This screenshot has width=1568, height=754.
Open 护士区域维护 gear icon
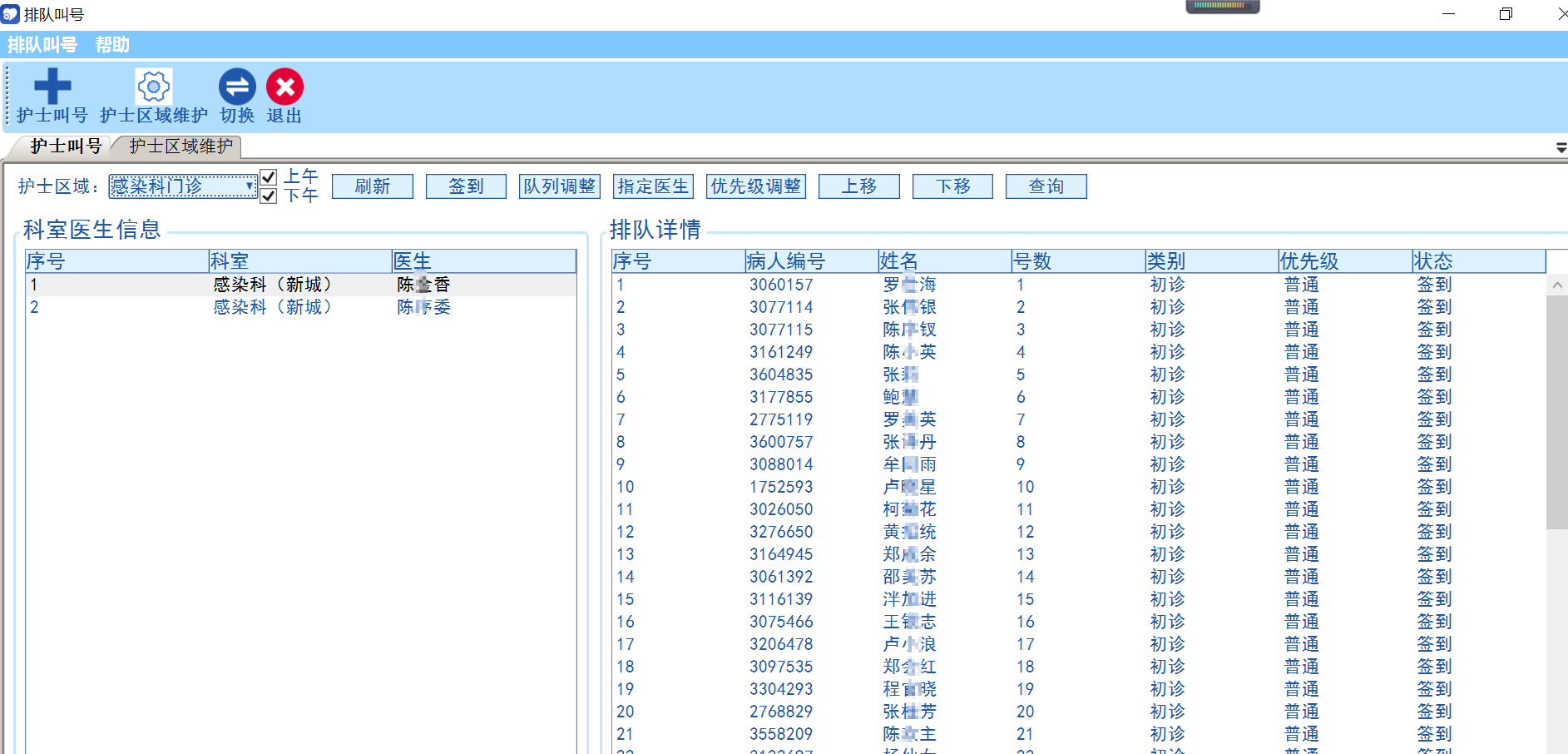[x=153, y=87]
